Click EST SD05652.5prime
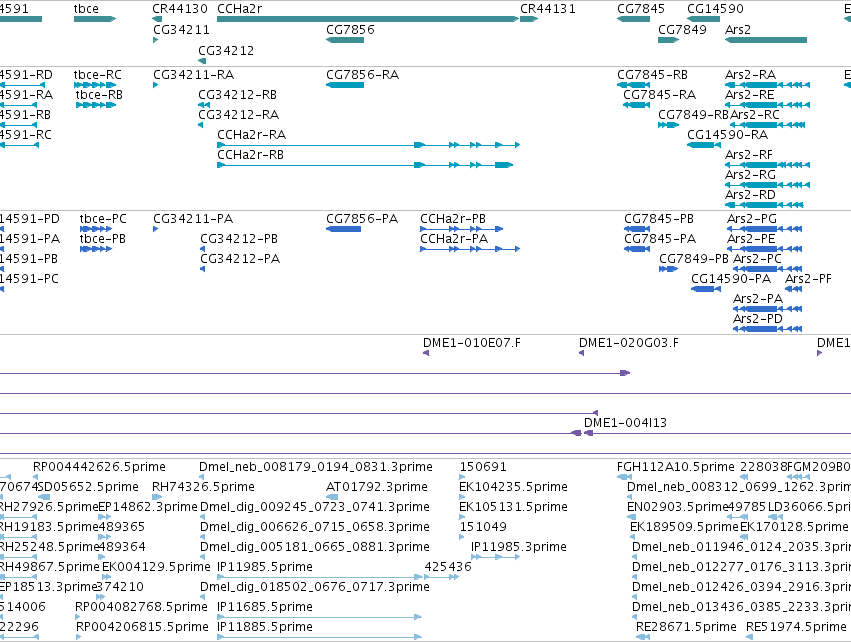Screen dimensions: 851x642 coord(88,487)
